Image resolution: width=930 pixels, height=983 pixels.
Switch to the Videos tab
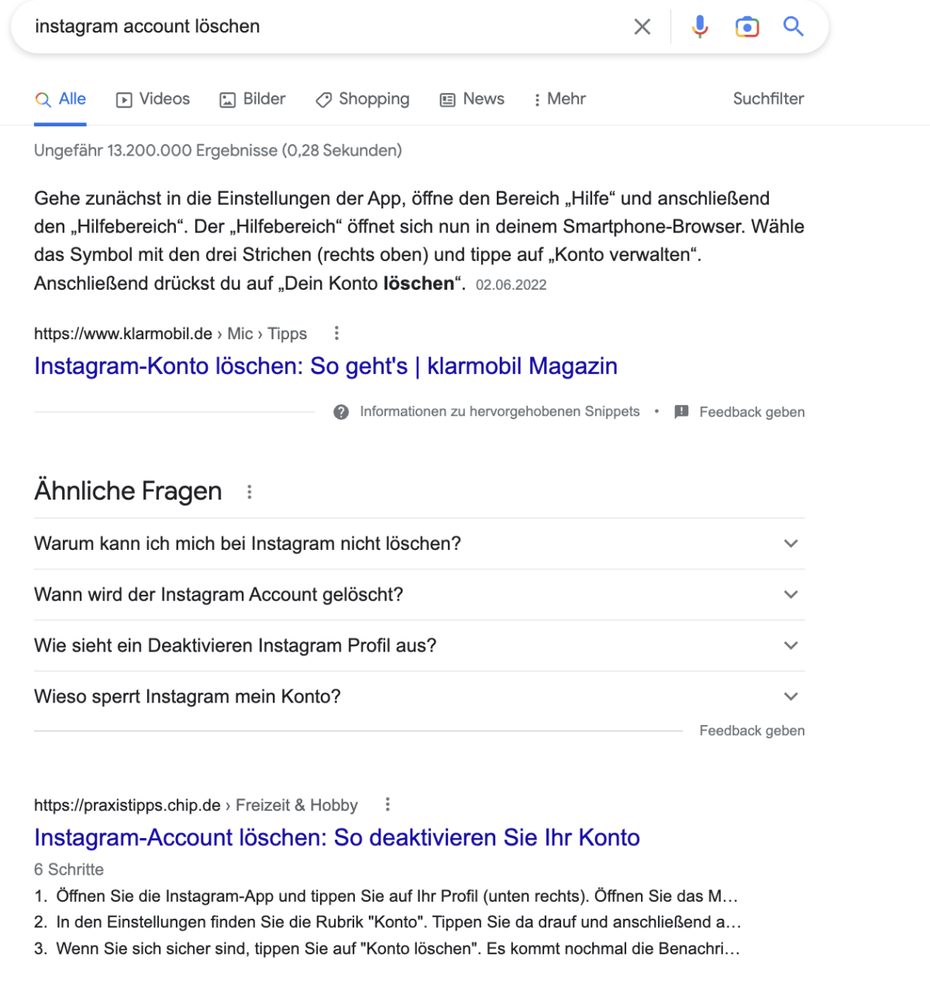point(153,99)
